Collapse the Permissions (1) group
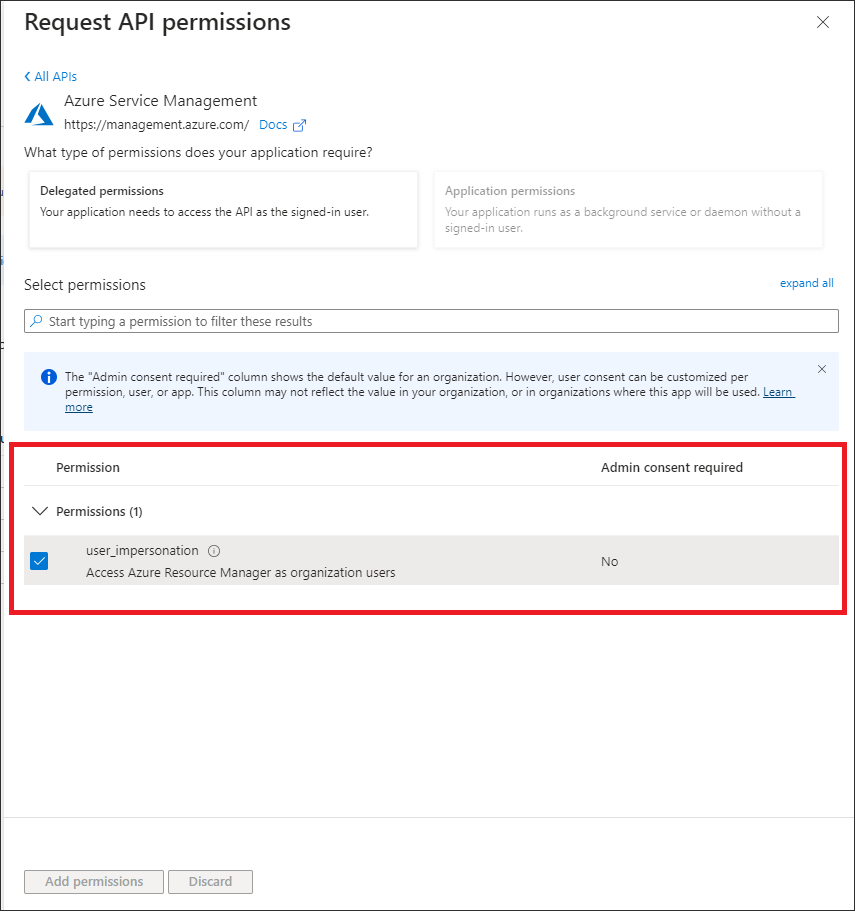The image size is (855, 911). (x=40, y=511)
